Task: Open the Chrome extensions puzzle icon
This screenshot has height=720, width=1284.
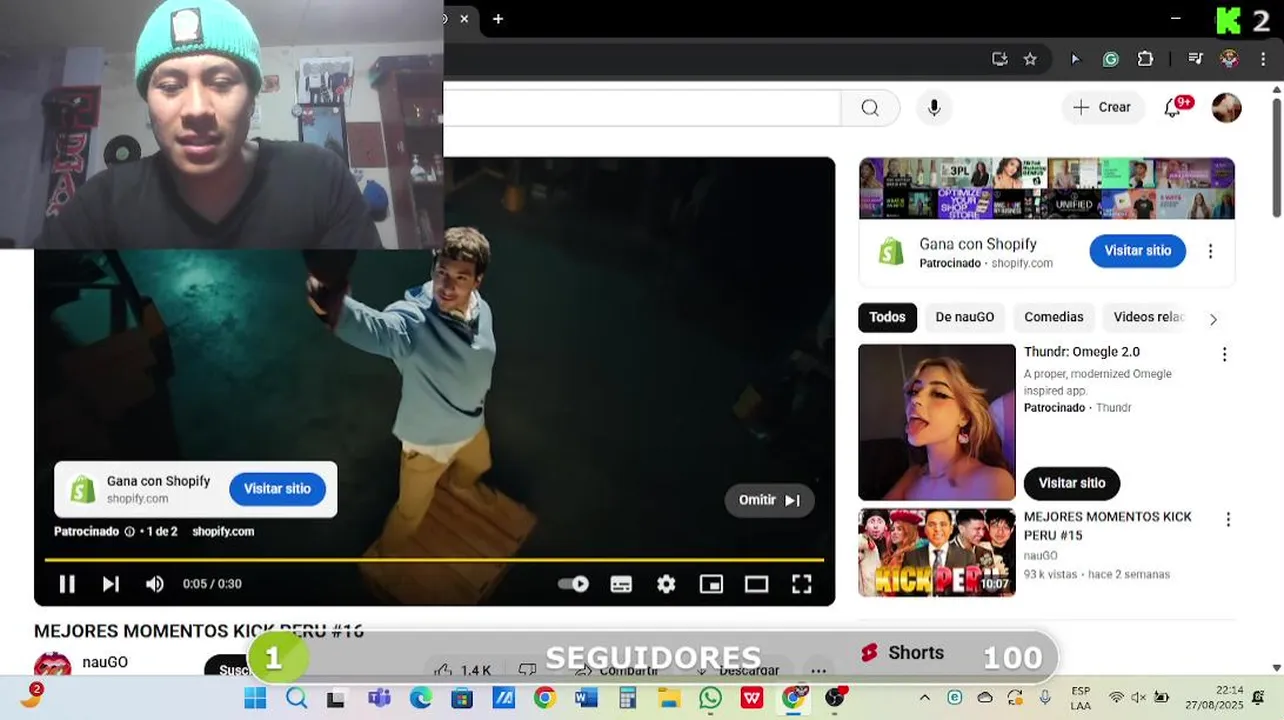Action: pos(1145,59)
